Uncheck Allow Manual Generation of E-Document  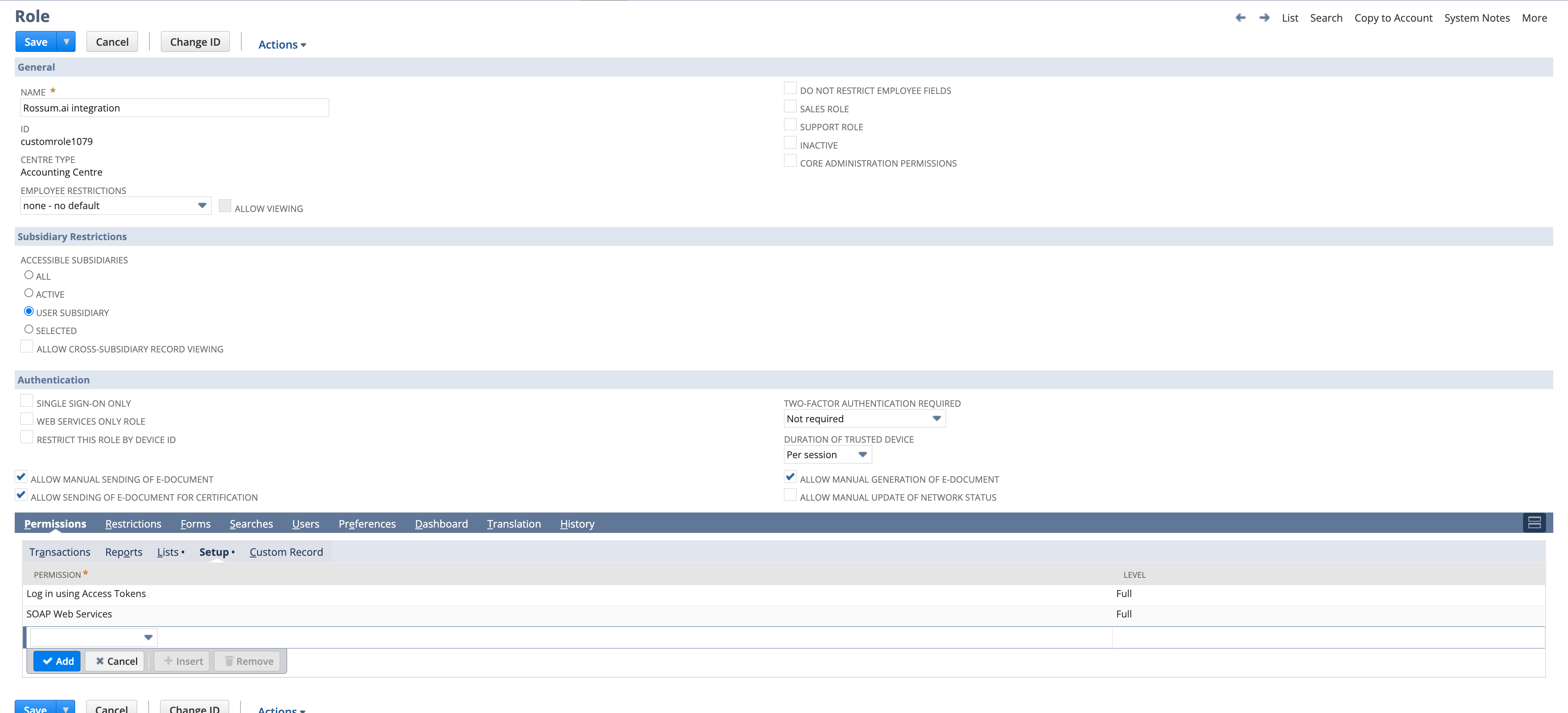pos(790,477)
